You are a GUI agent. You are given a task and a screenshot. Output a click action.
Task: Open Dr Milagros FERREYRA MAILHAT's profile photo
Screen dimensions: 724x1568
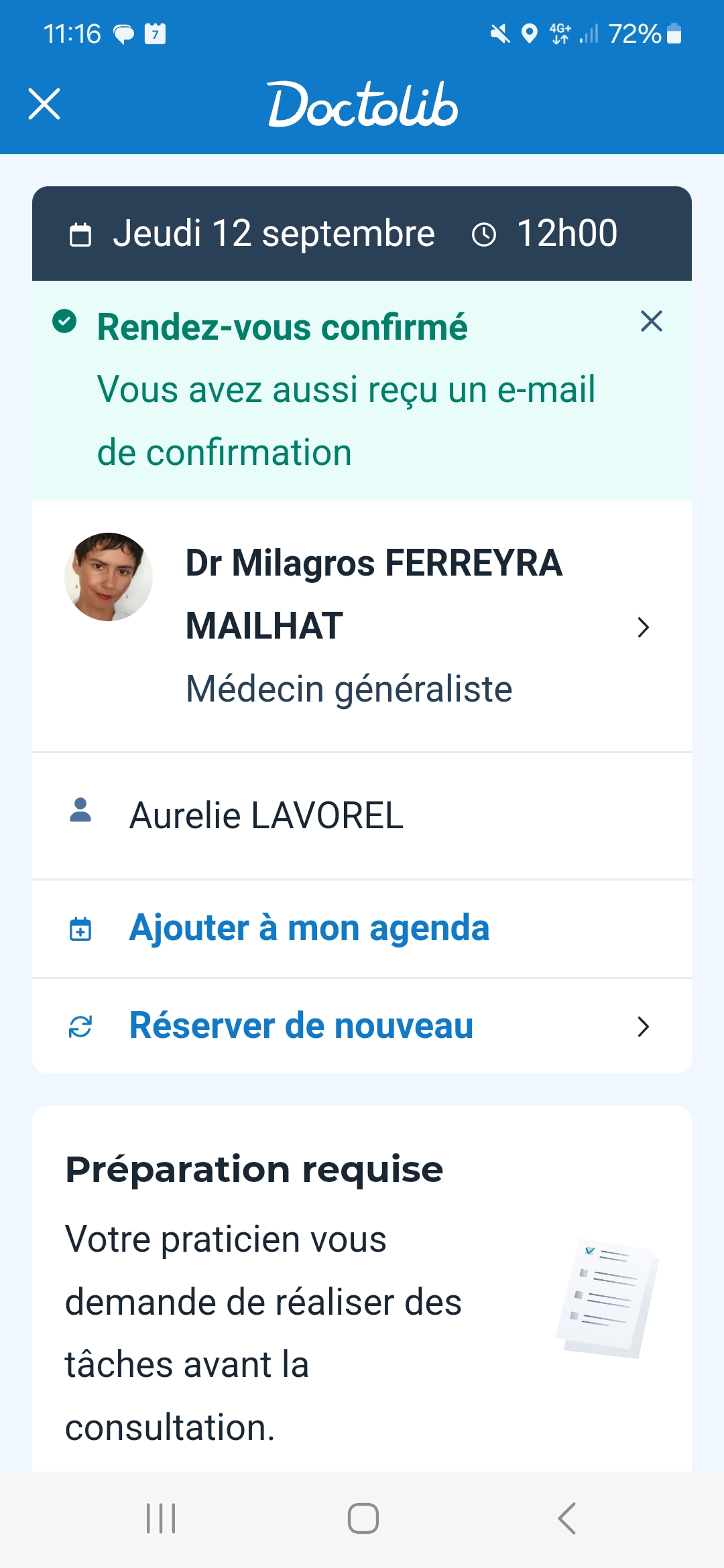[109, 577]
